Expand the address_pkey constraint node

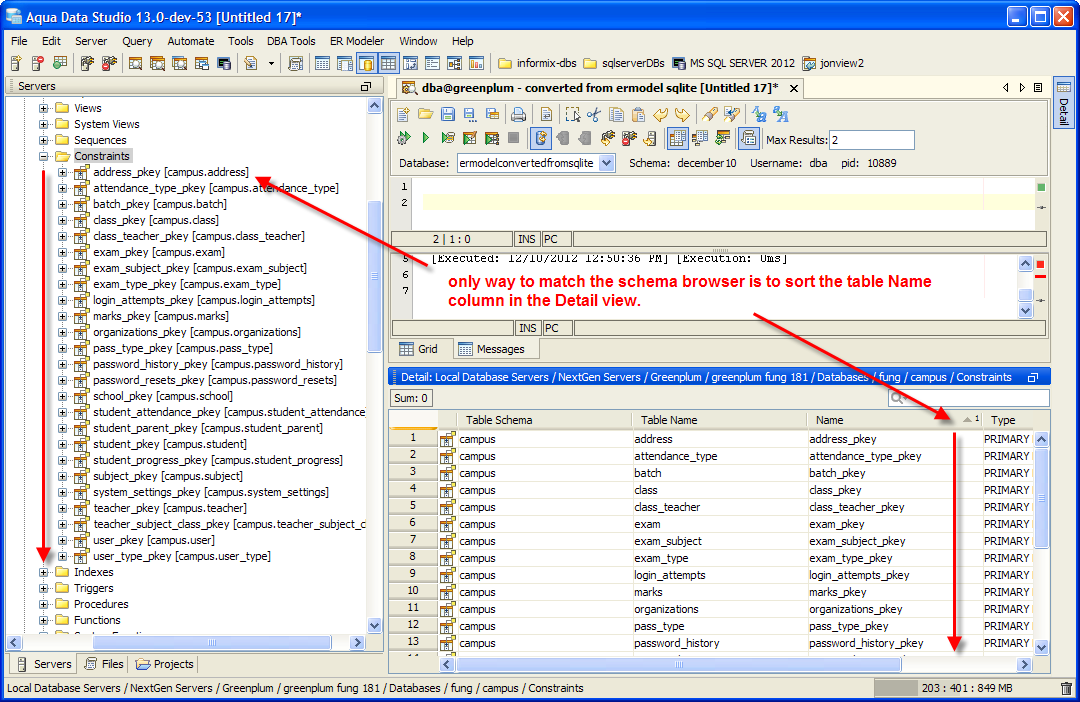(x=62, y=172)
